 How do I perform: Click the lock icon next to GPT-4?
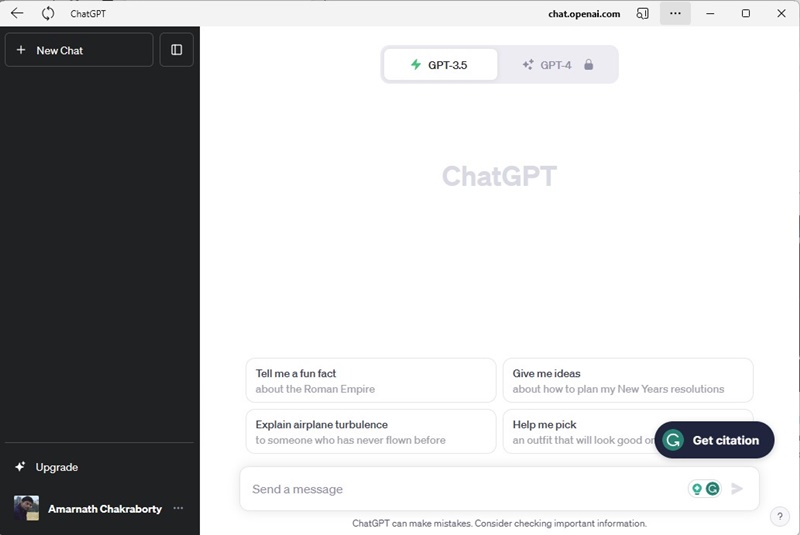pos(588,64)
